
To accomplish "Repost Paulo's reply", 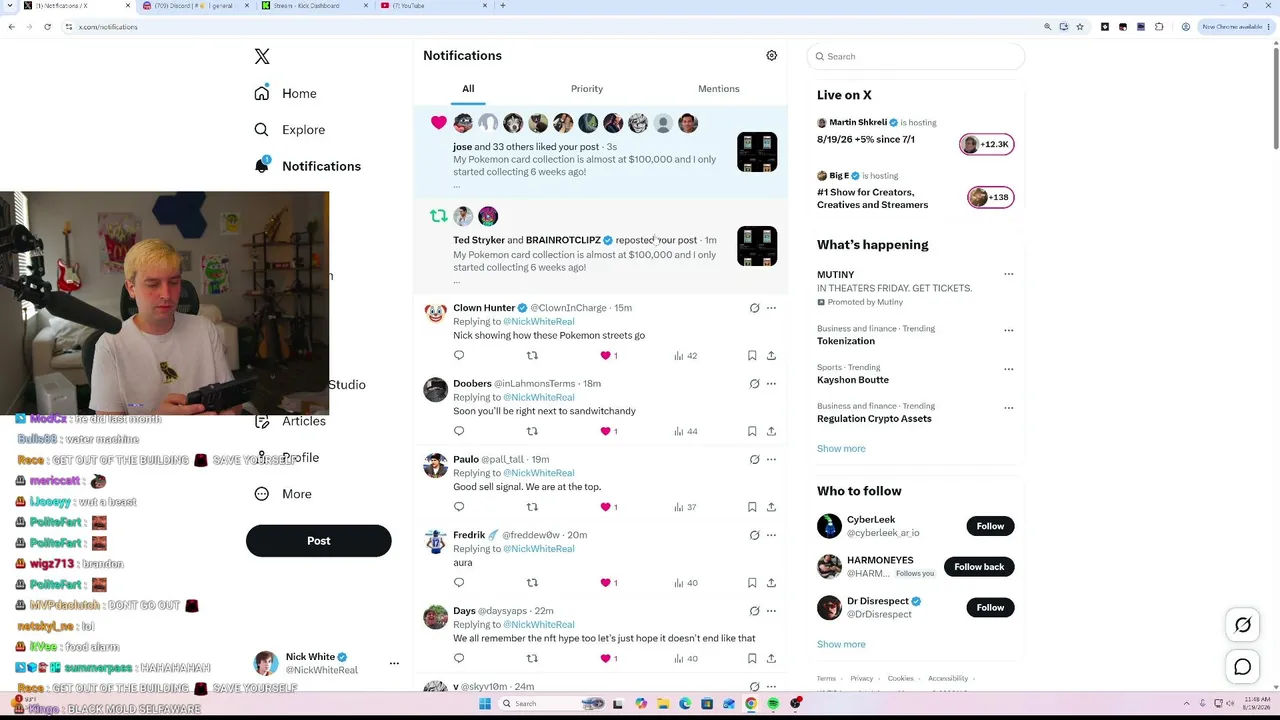I will tap(532, 507).
